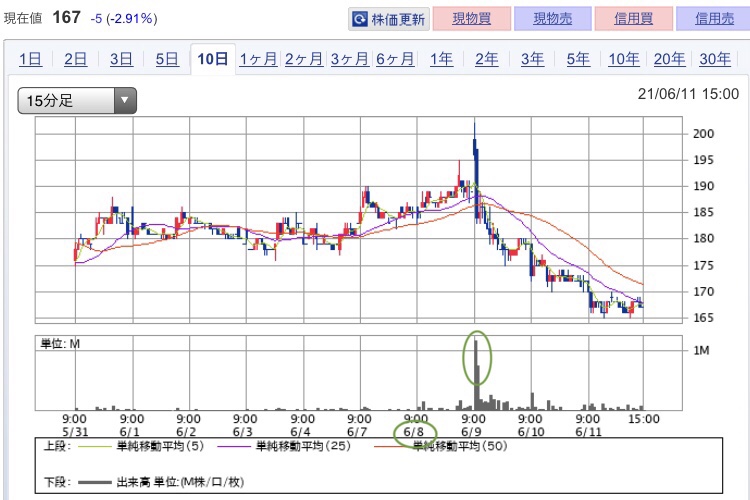The height and width of the screenshot is (500, 750).
Task: Click the 1M volume axis label
Action: 701,350
